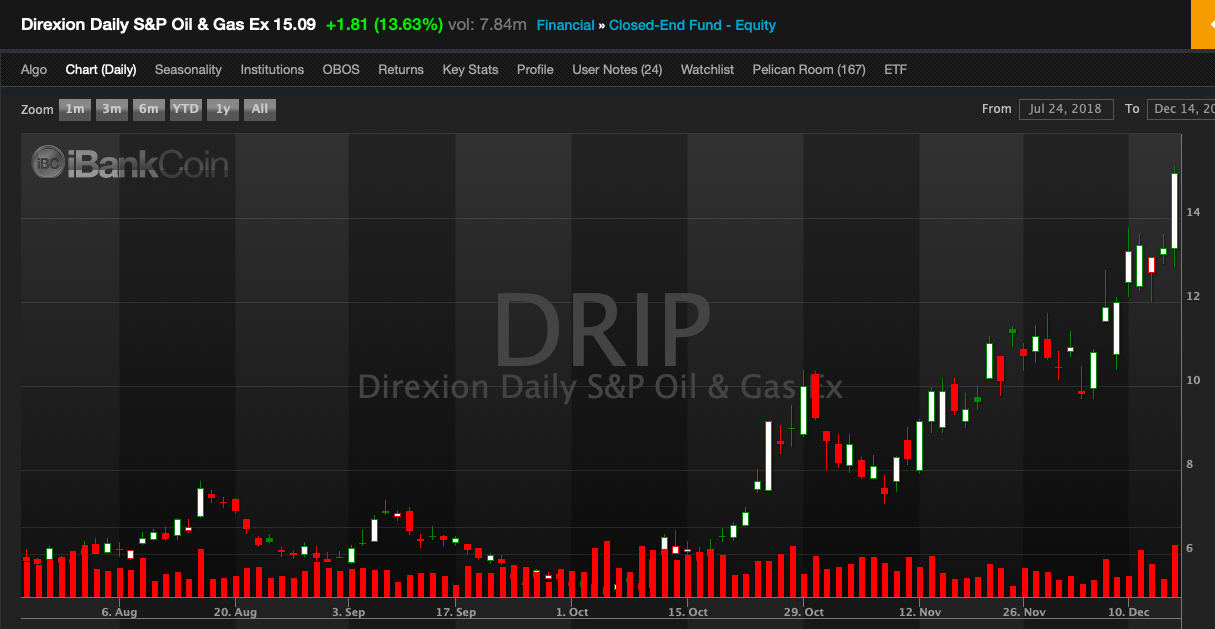Set zoom to YTD
The height and width of the screenshot is (629, 1215).
coord(185,109)
